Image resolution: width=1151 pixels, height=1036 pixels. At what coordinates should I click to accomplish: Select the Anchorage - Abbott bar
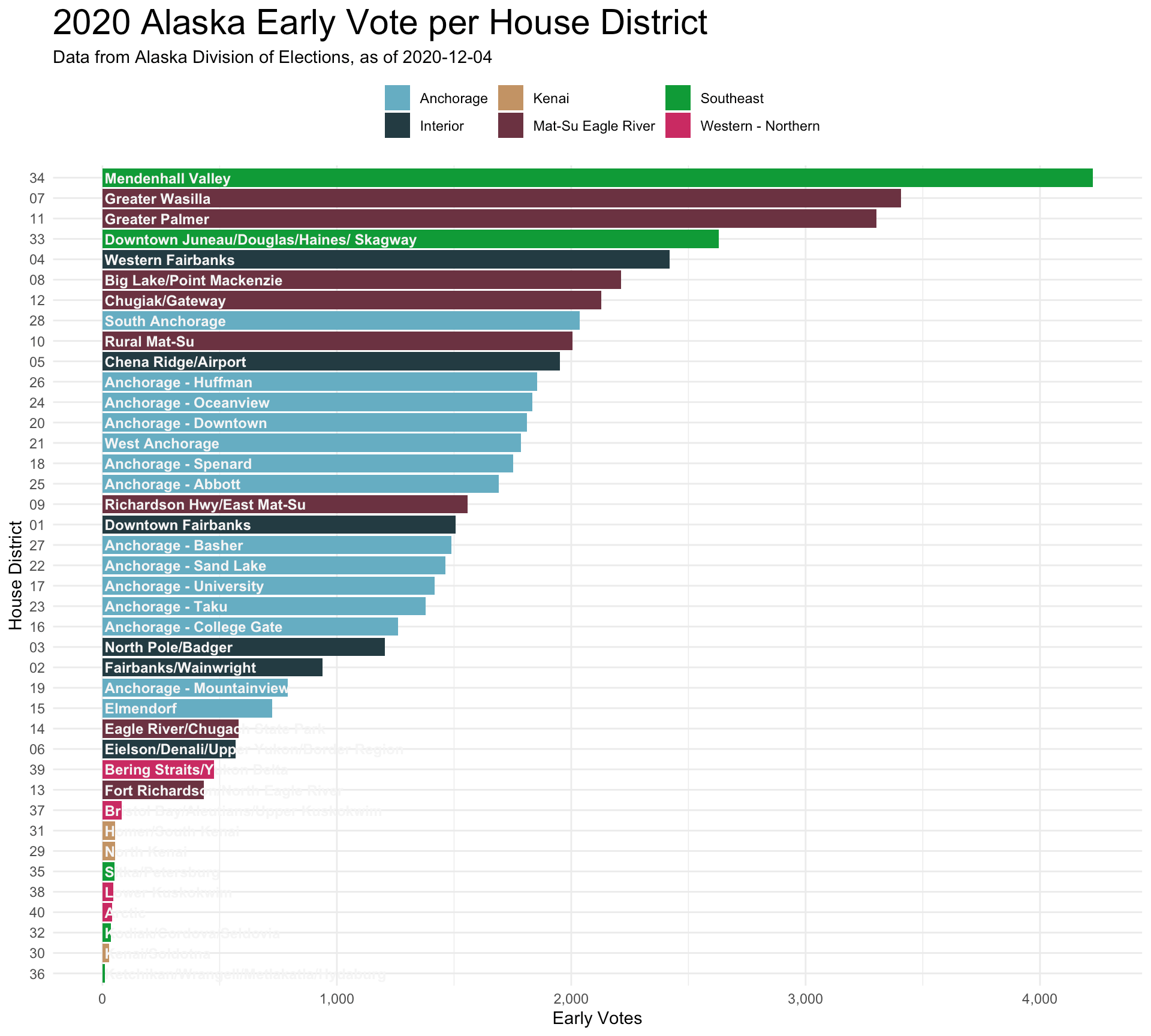pyautogui.click(x=300, y=484)
